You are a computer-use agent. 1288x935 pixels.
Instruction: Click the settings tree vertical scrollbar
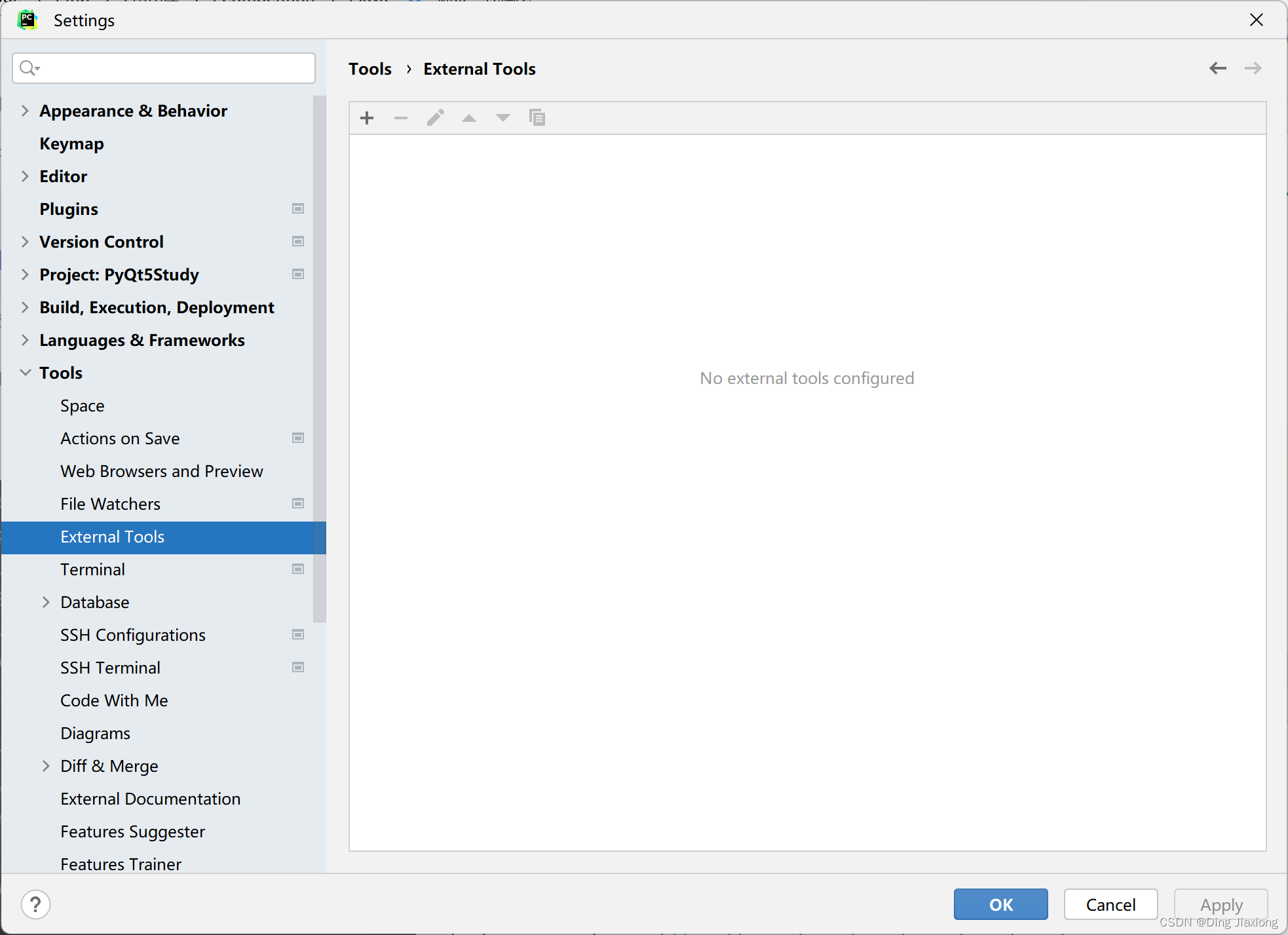(x=320, y=359)
